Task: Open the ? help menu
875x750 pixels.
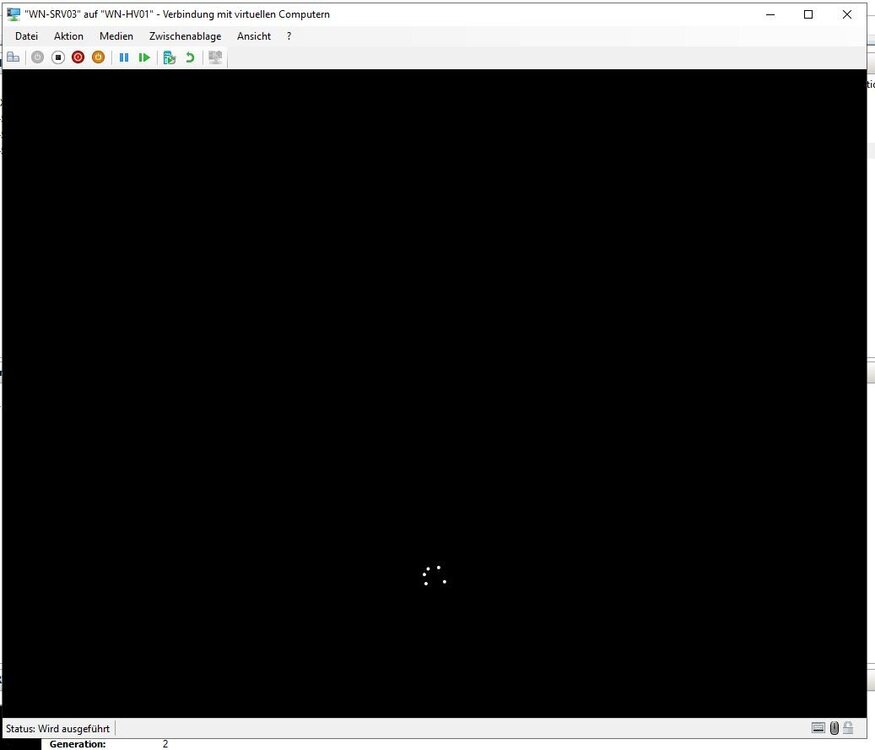Action: (x=288, y=36)
